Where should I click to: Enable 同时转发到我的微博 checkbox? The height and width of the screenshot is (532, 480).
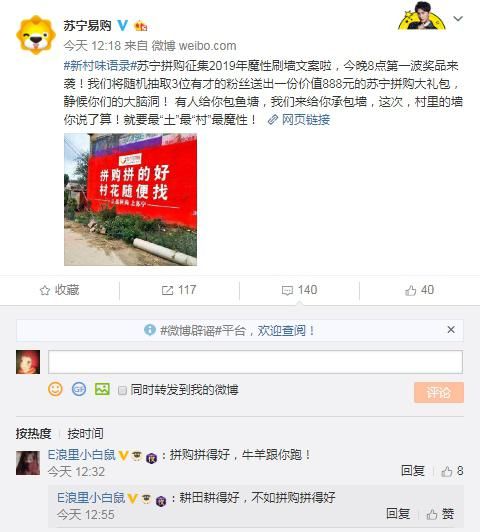(x=122, y=390)
